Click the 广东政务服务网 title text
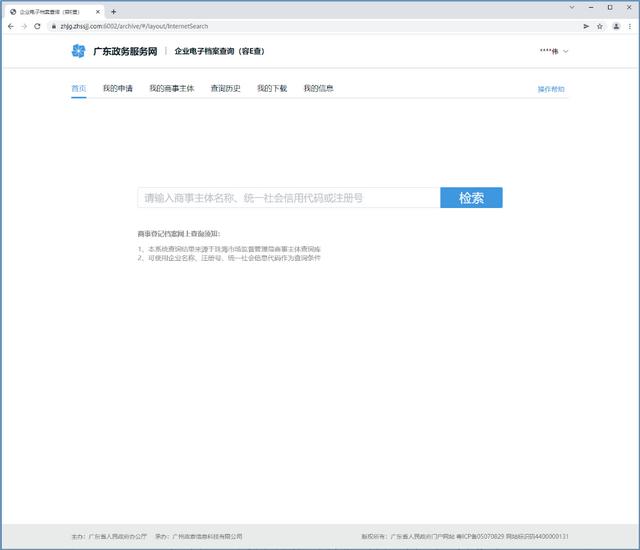The height and width of the screenshot is (550, 640). pos(125,51)
